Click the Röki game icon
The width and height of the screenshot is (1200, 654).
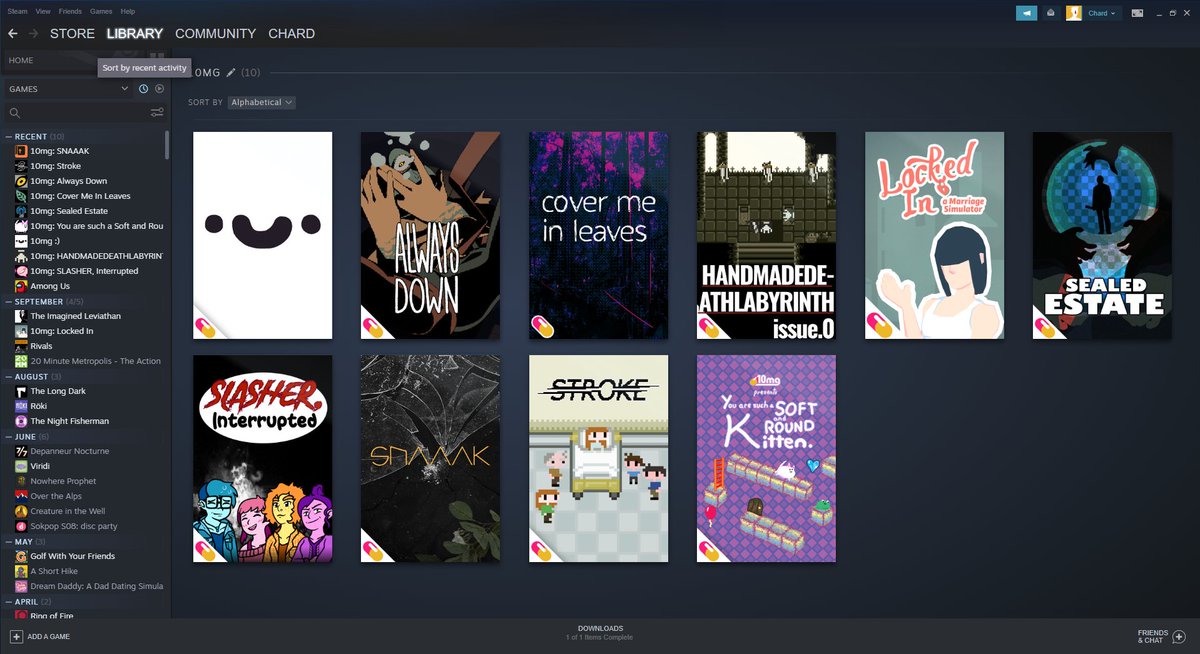21,406
